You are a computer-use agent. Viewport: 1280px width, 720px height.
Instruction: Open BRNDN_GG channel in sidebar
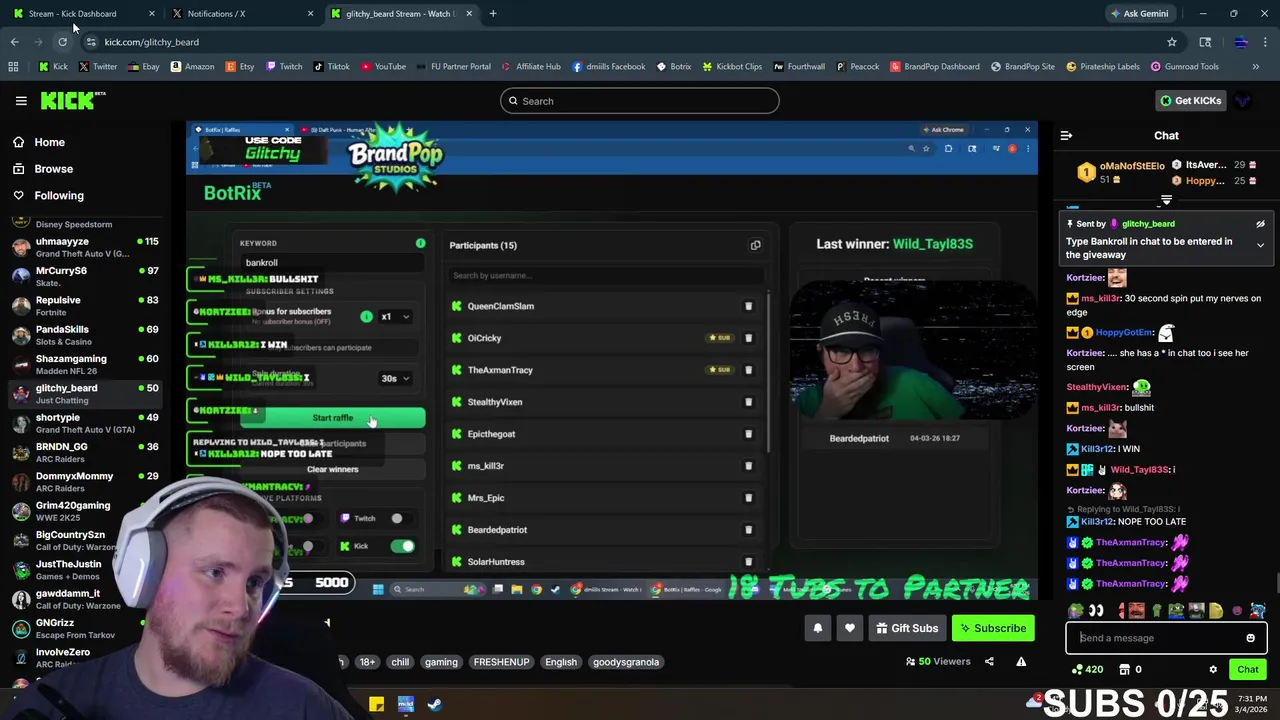tap(85, 452)
